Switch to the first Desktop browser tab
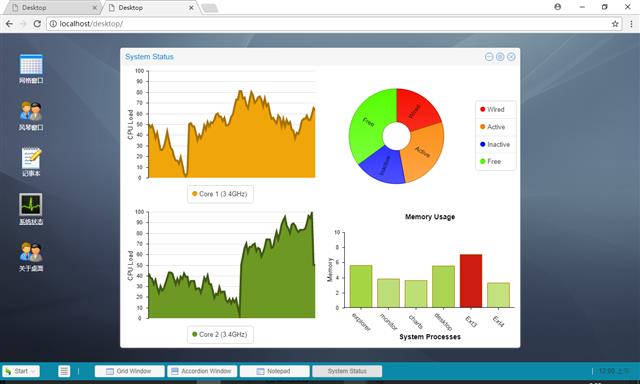 point(52,7)
